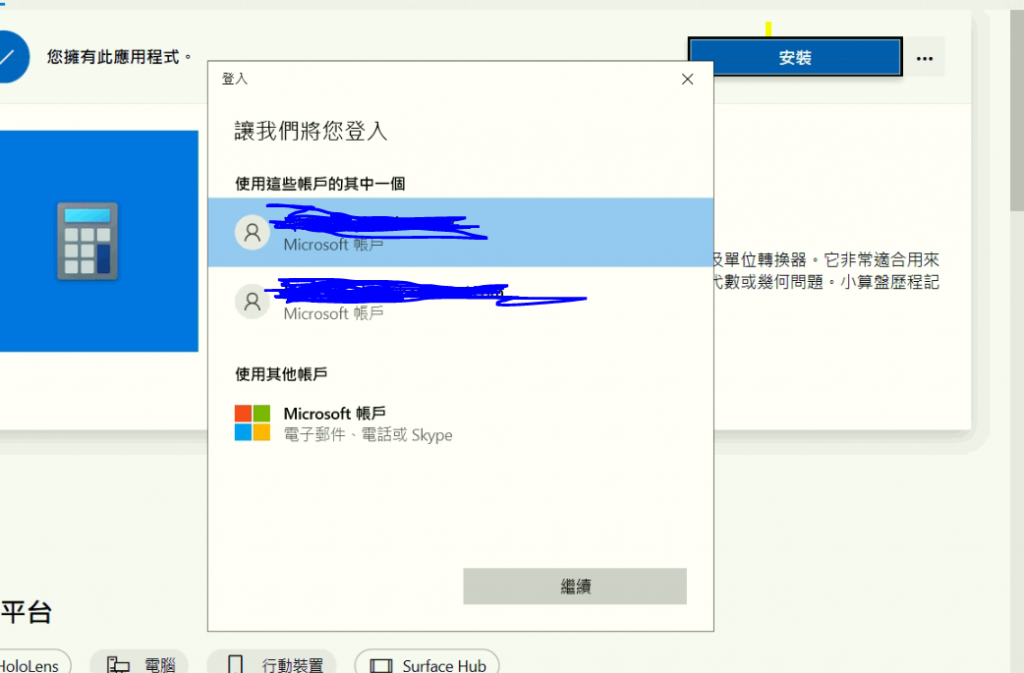Open the three-dot more options menu
The height and width of the screenshot is (673, 1024).
[x=924, y=58]
